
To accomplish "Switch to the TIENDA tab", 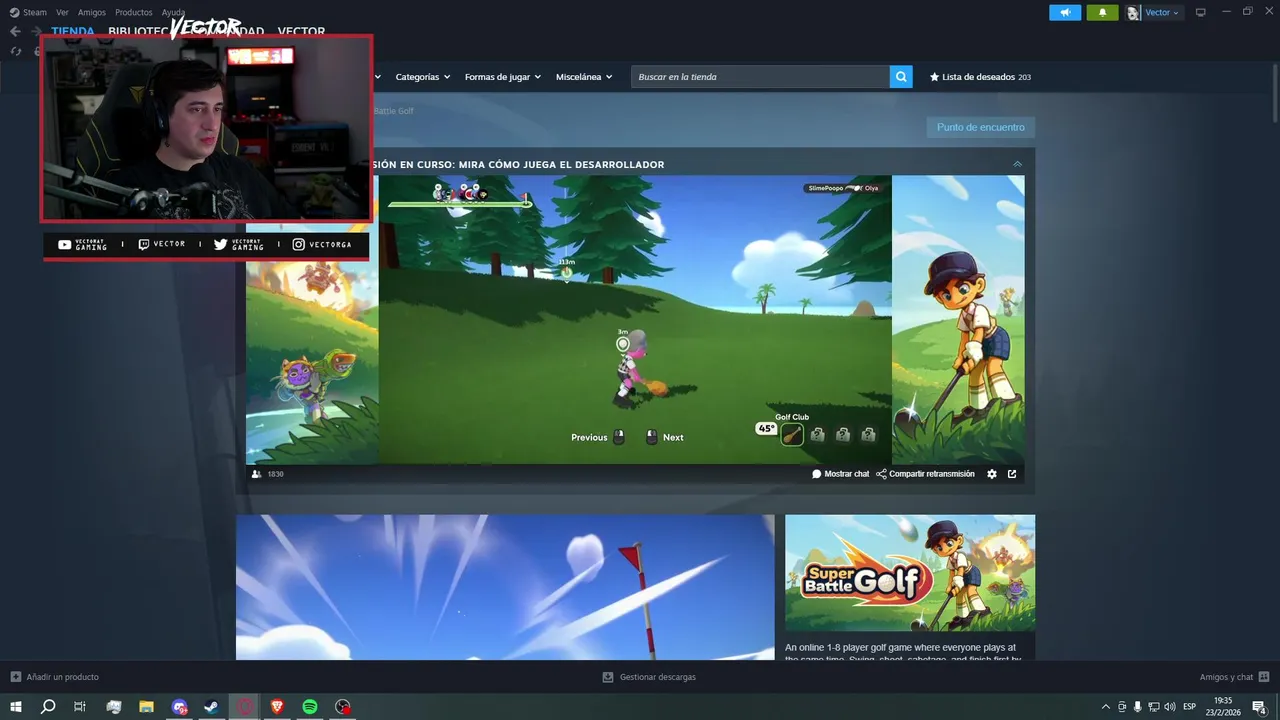I will 73,31.
